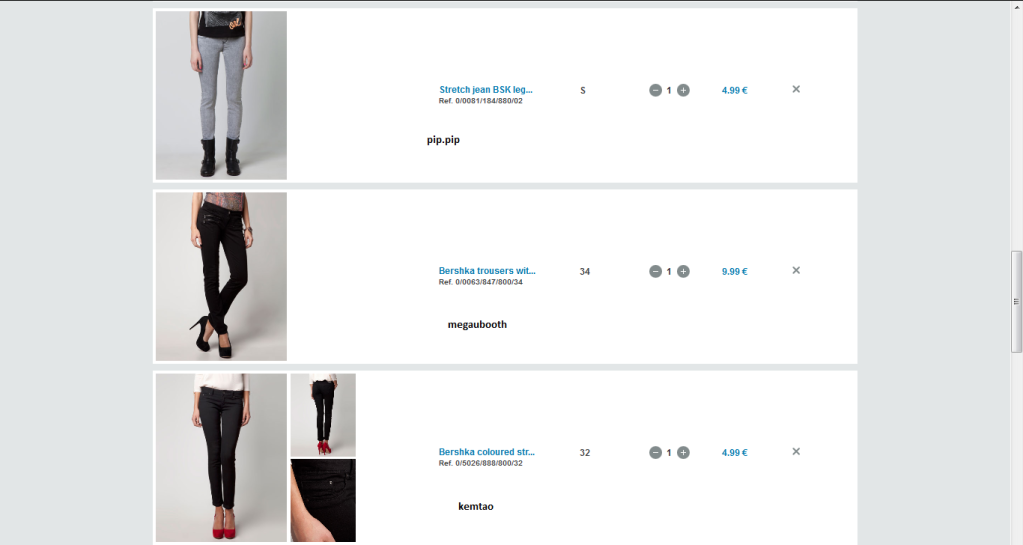Open the Bershka coloured str... product link
Viewport: 1023px width, 545px height.
[x=486, y=452]
